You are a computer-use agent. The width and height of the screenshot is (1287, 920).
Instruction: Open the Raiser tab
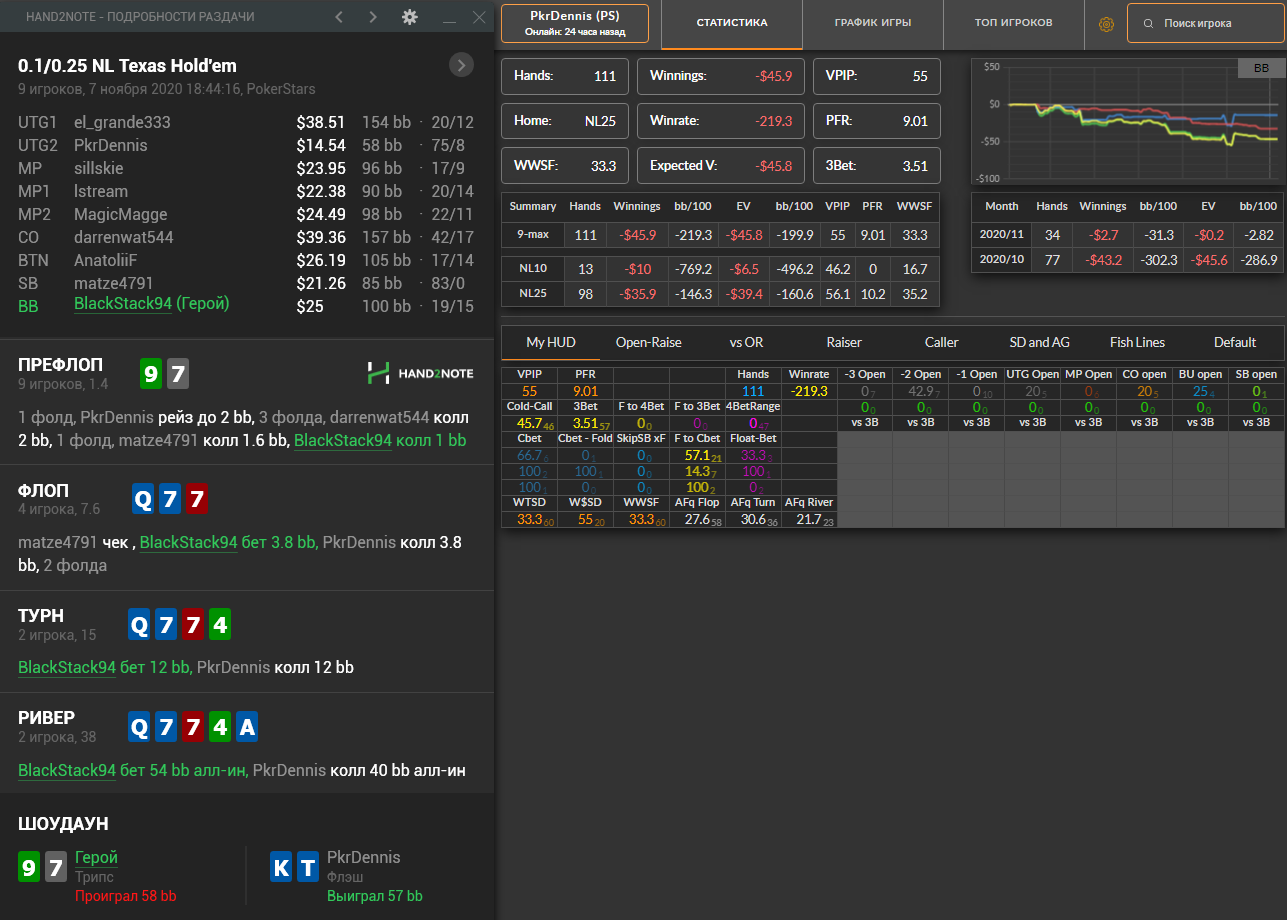coord(844,342)
